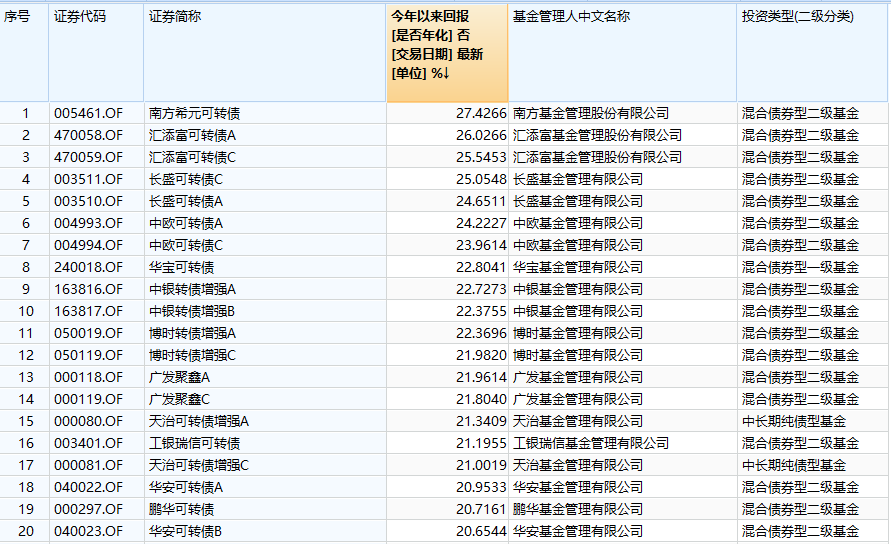Select fund code 000297.OF
This screenshot has height=544, width=891.
tap(88, 509)
